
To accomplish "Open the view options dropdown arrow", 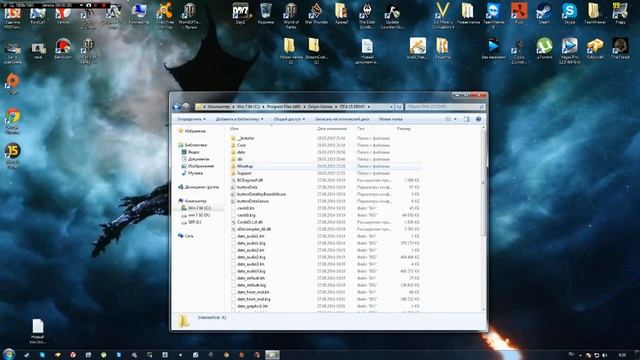I will pos(456,119).
